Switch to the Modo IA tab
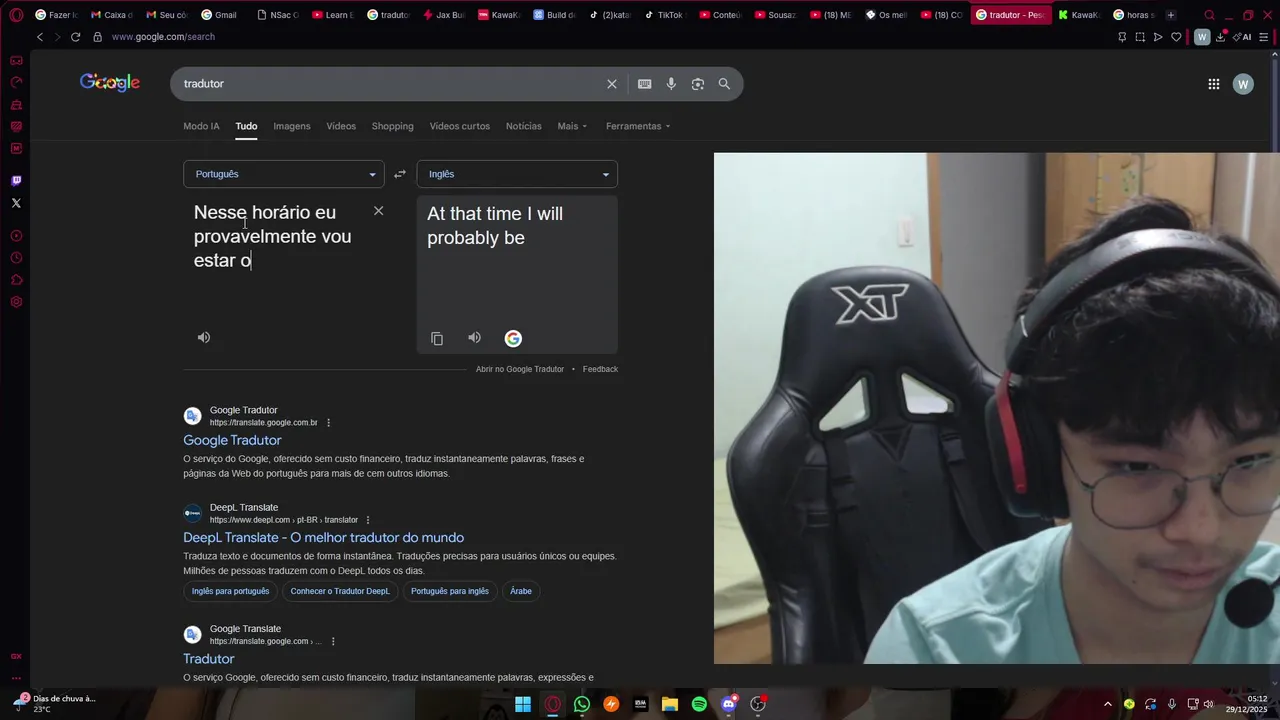This screenshot has width=1280, height=720. coord(201,126)
